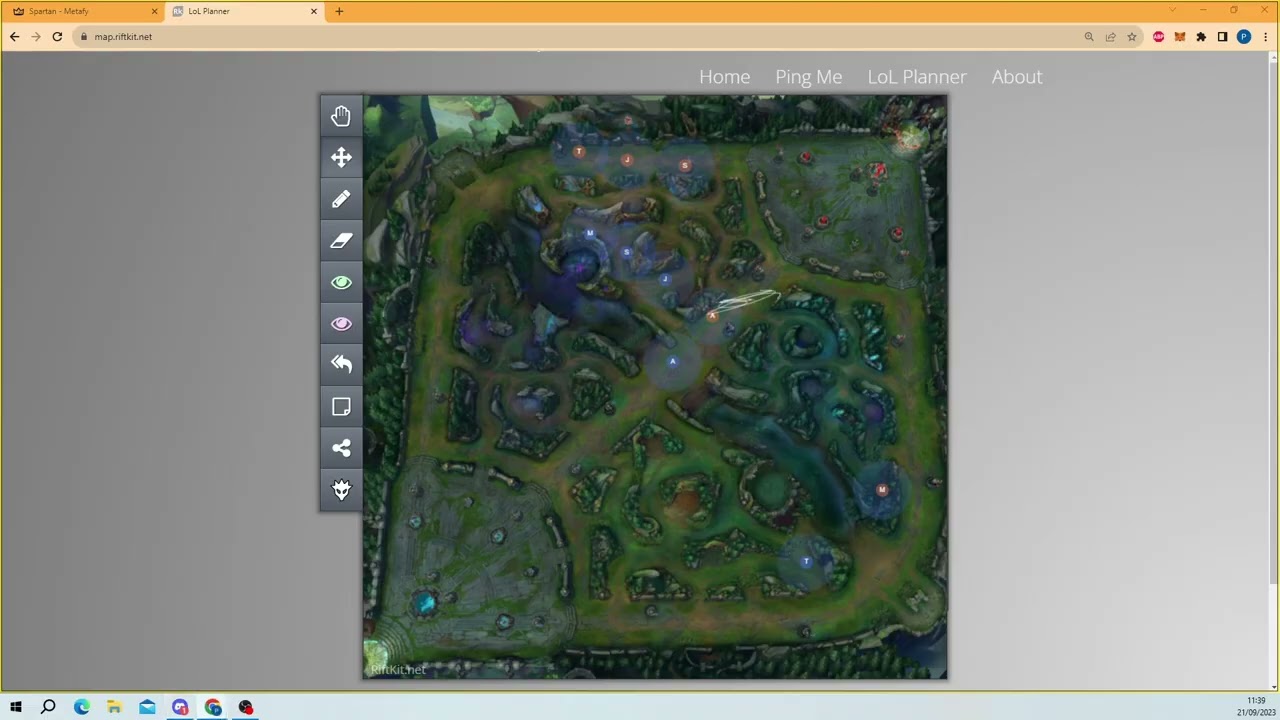Screen dimensions: 1280x720
Task: Select the eraser tool
Action: coord(341,240)
